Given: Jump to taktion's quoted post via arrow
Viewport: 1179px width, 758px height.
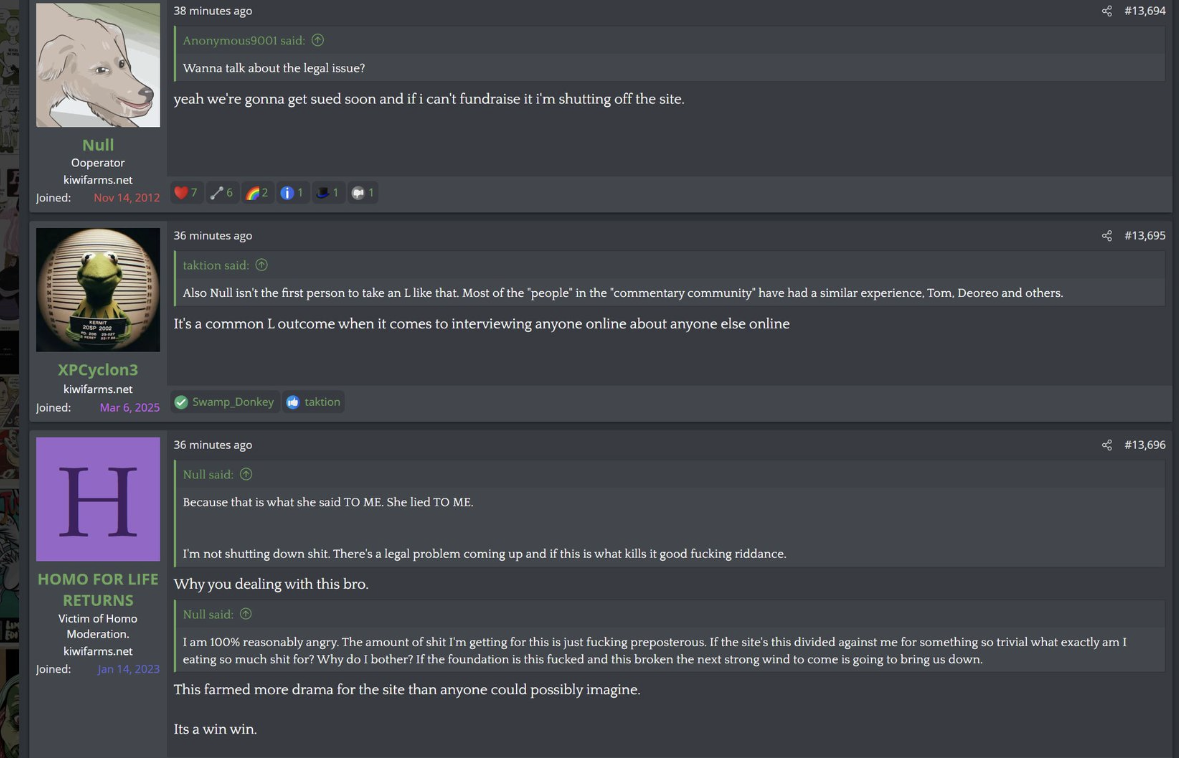Looking at the screenshot, I should (262, 265).
